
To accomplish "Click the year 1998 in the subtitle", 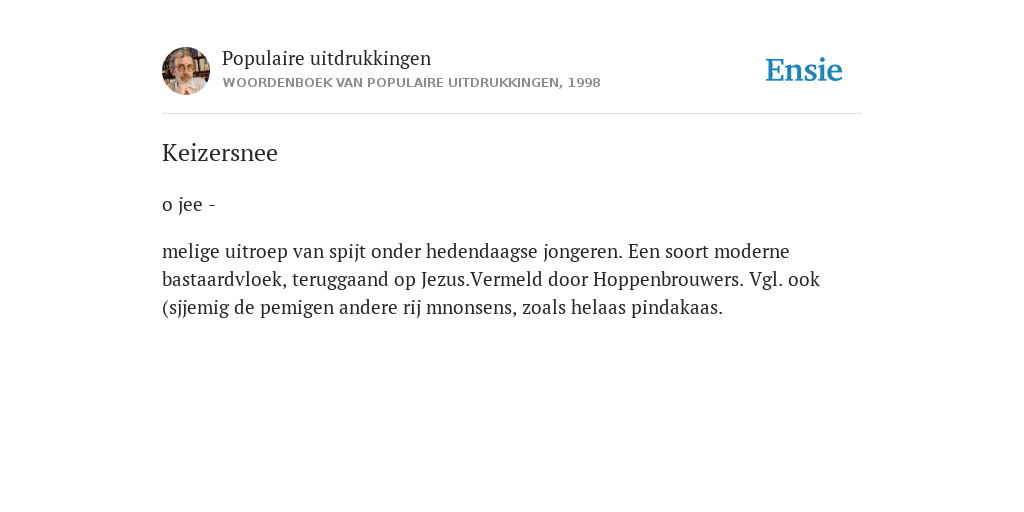I will click(584, 83).
